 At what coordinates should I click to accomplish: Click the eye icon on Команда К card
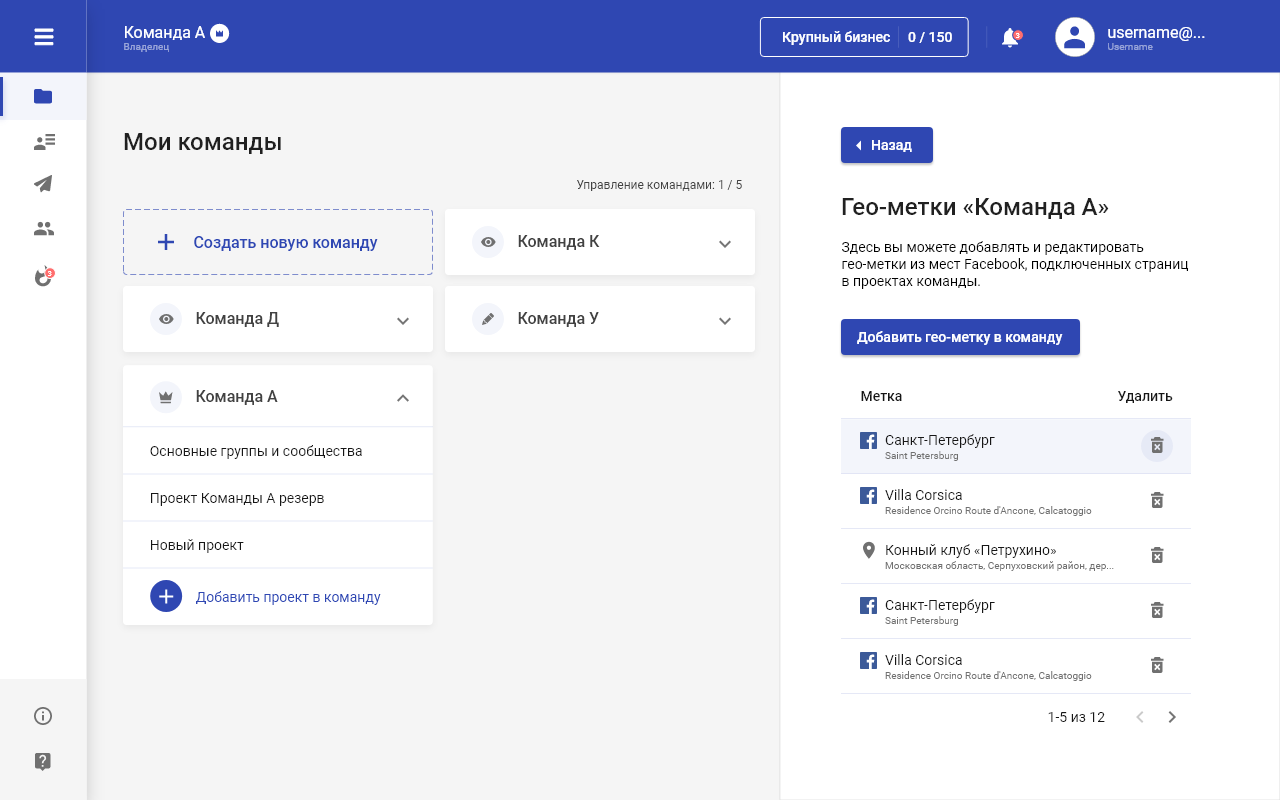pyautogui.click(x=488, y=242)
